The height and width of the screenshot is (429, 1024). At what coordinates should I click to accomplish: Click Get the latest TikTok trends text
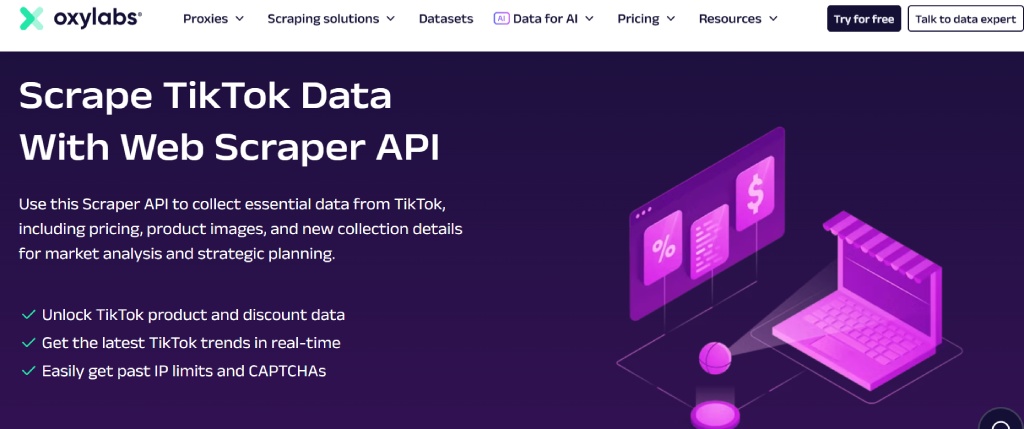[191, 343]
